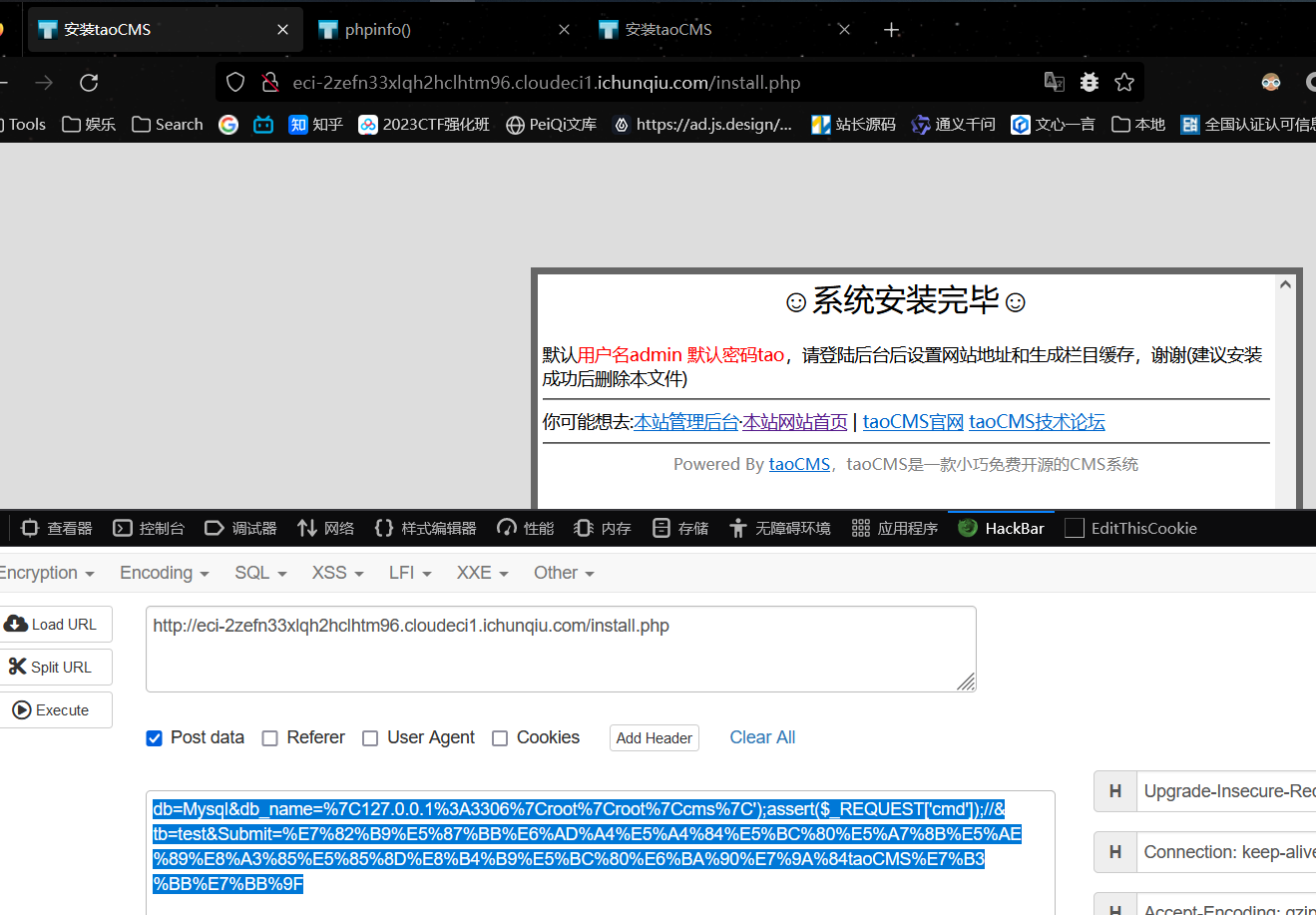Click inside the Post data text area
This screenshot has height=915, width=1316.
(601, 852)
